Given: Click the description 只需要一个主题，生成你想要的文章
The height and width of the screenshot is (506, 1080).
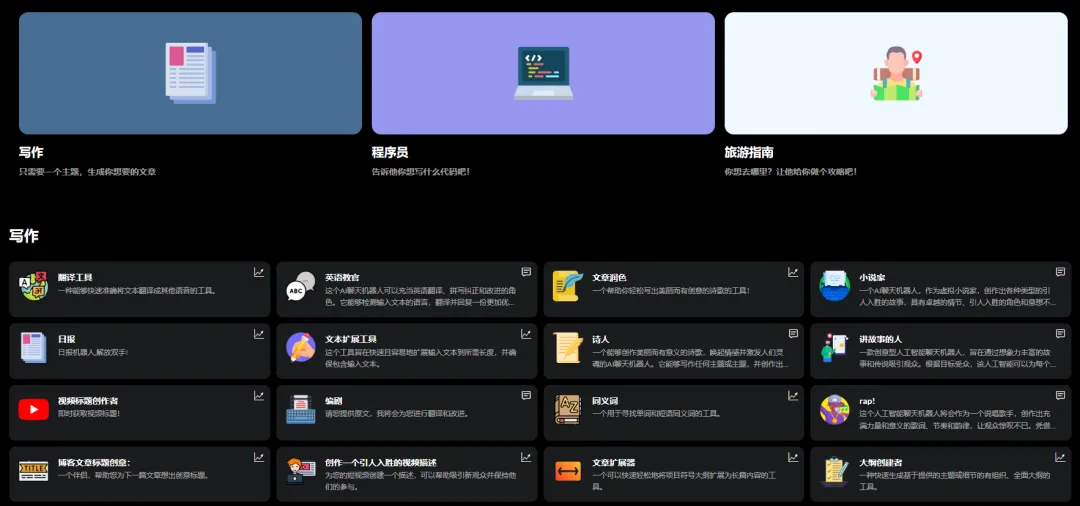Looking at the screenshot, I should (87, 171).
